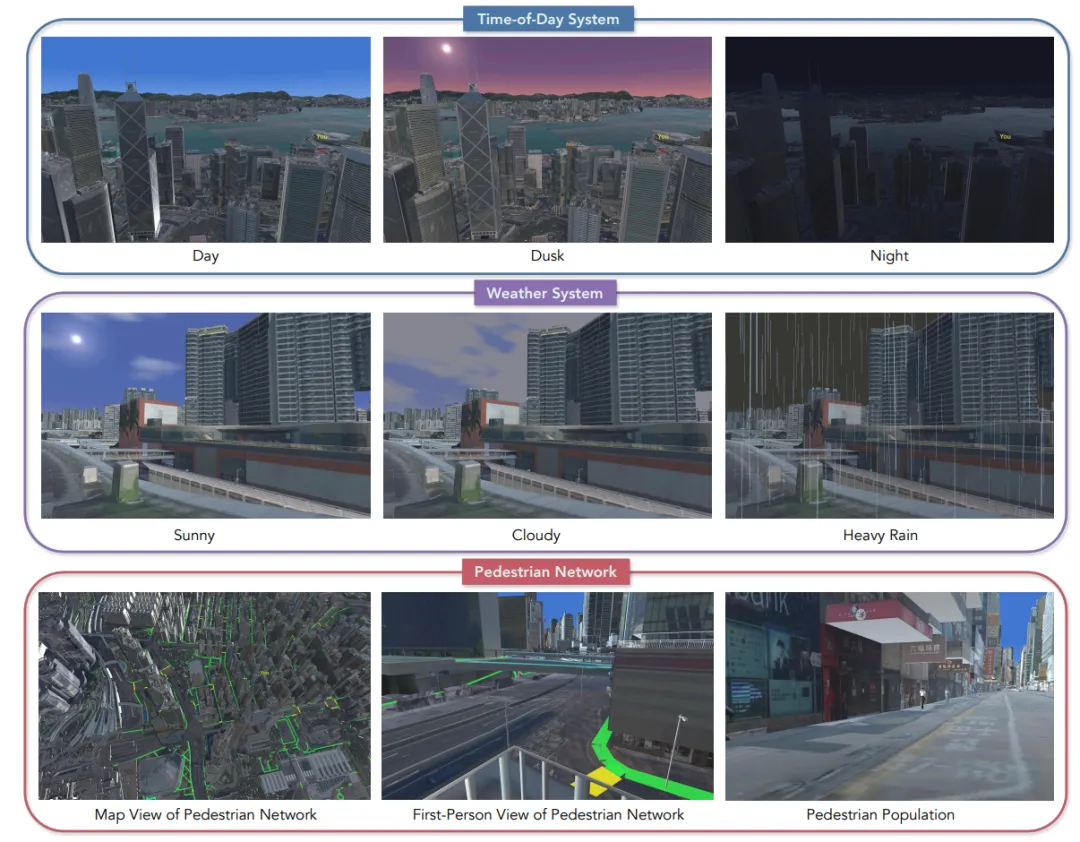Open the Map View of Pedestrian Network image
1080x842 pixels.
point(205,696)
